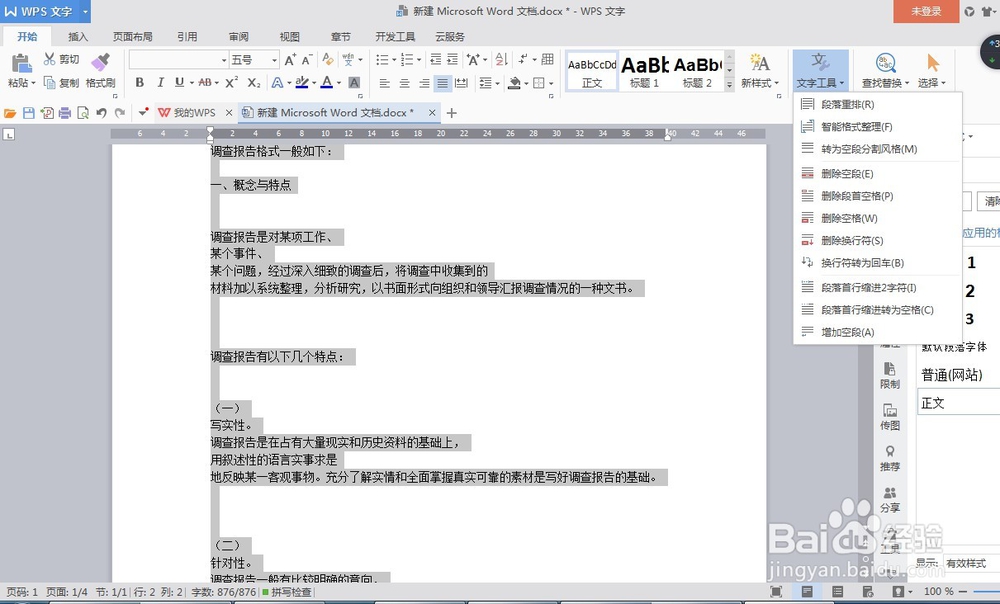Image resolution: width=1000 pixels, height=604 pixels.
Task: Open the font name combo box
Action: pyautogui.click(x=178, y=60)
